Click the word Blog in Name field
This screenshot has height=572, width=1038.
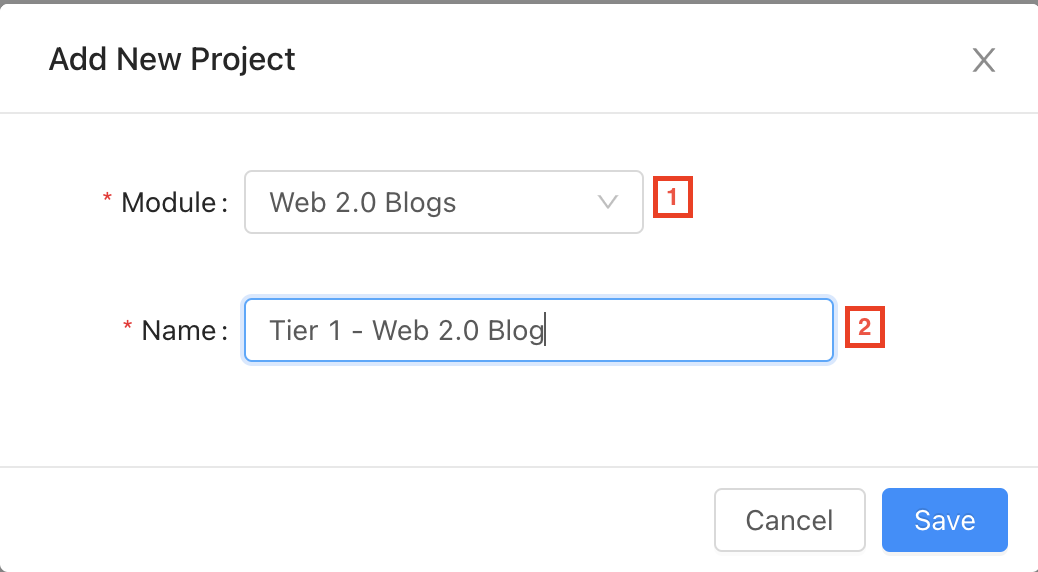[515, 330]
